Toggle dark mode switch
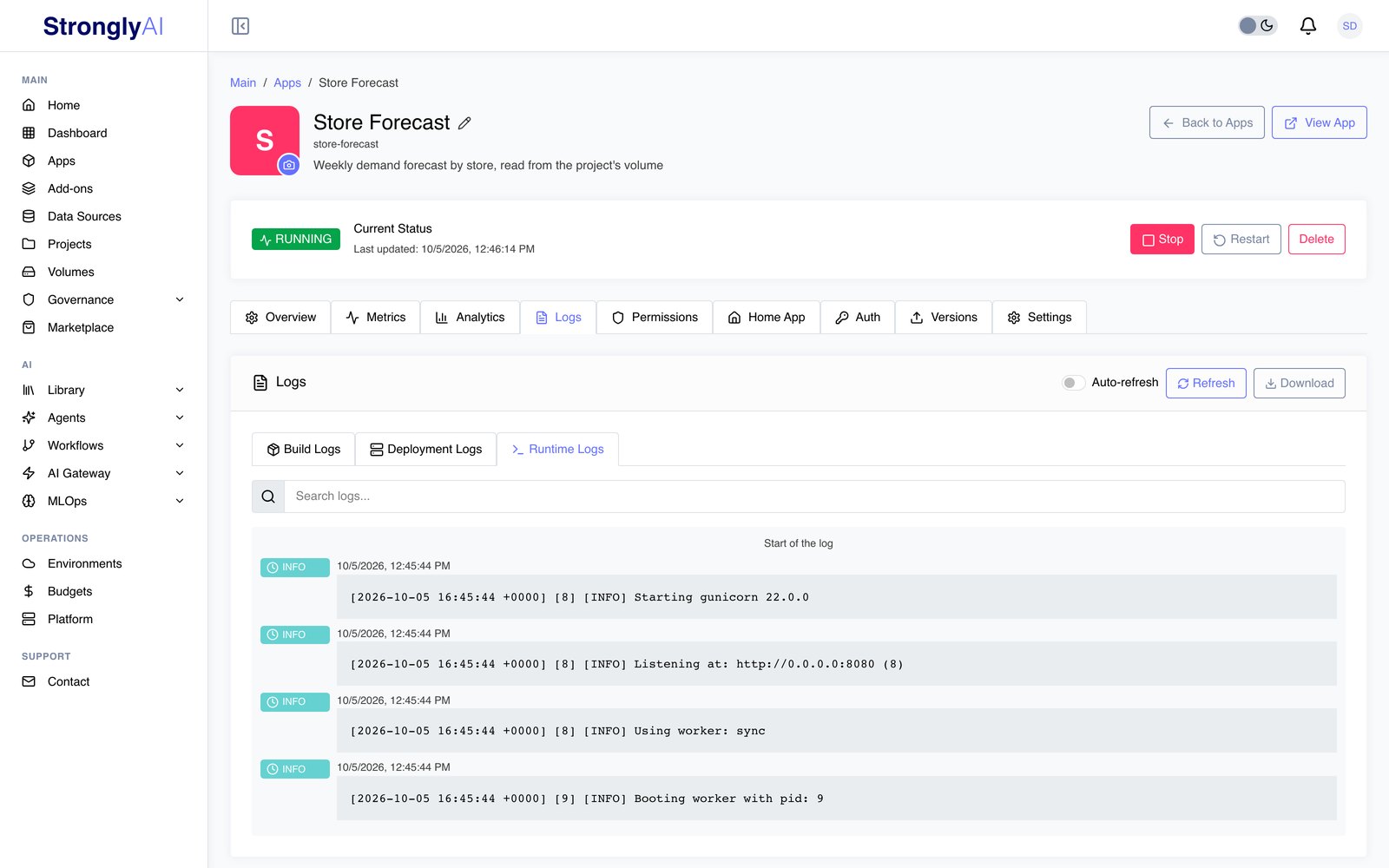 click(1257, 26)
